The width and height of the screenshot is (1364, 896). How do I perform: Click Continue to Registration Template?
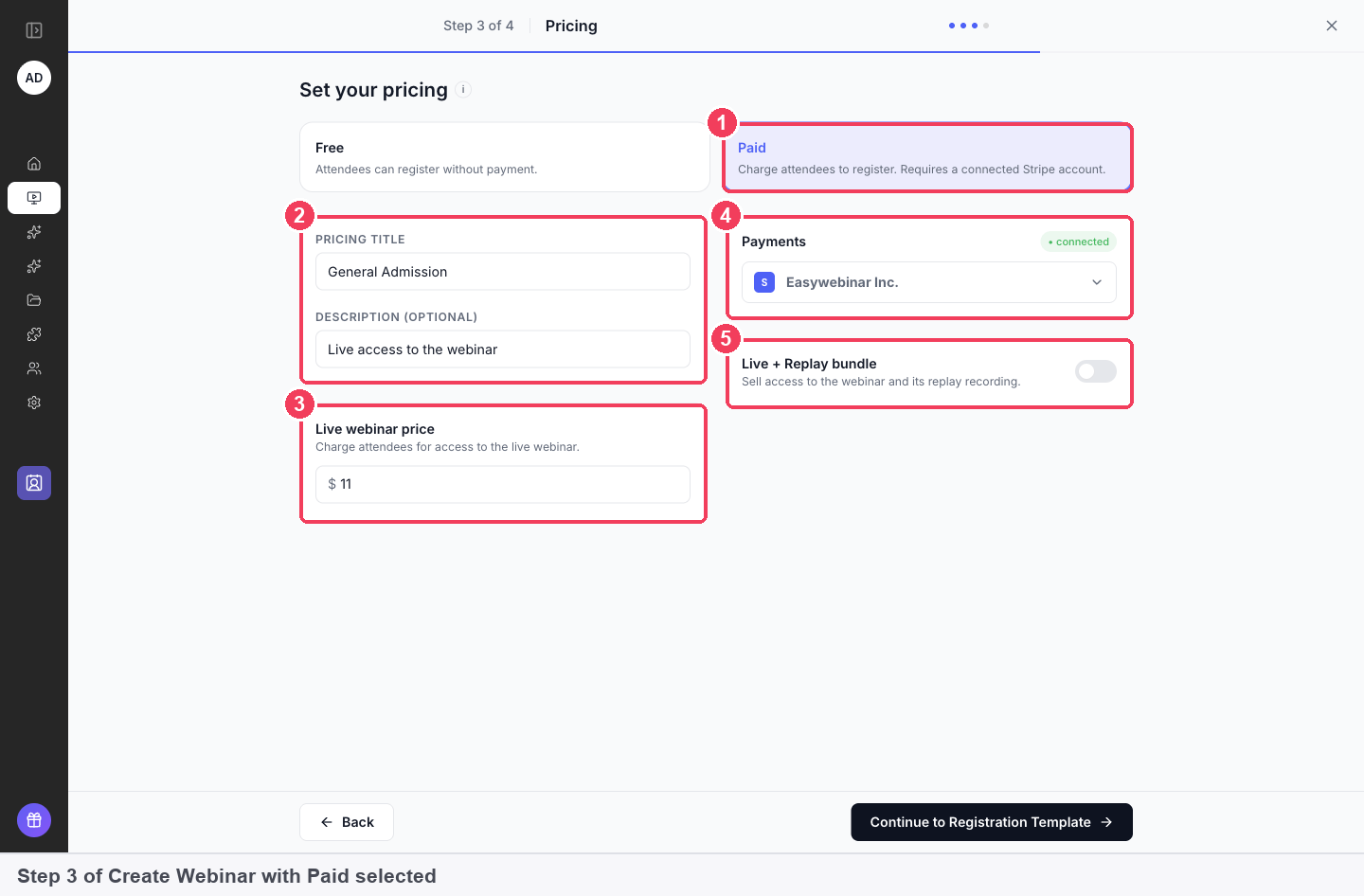(x=992, y=822)
